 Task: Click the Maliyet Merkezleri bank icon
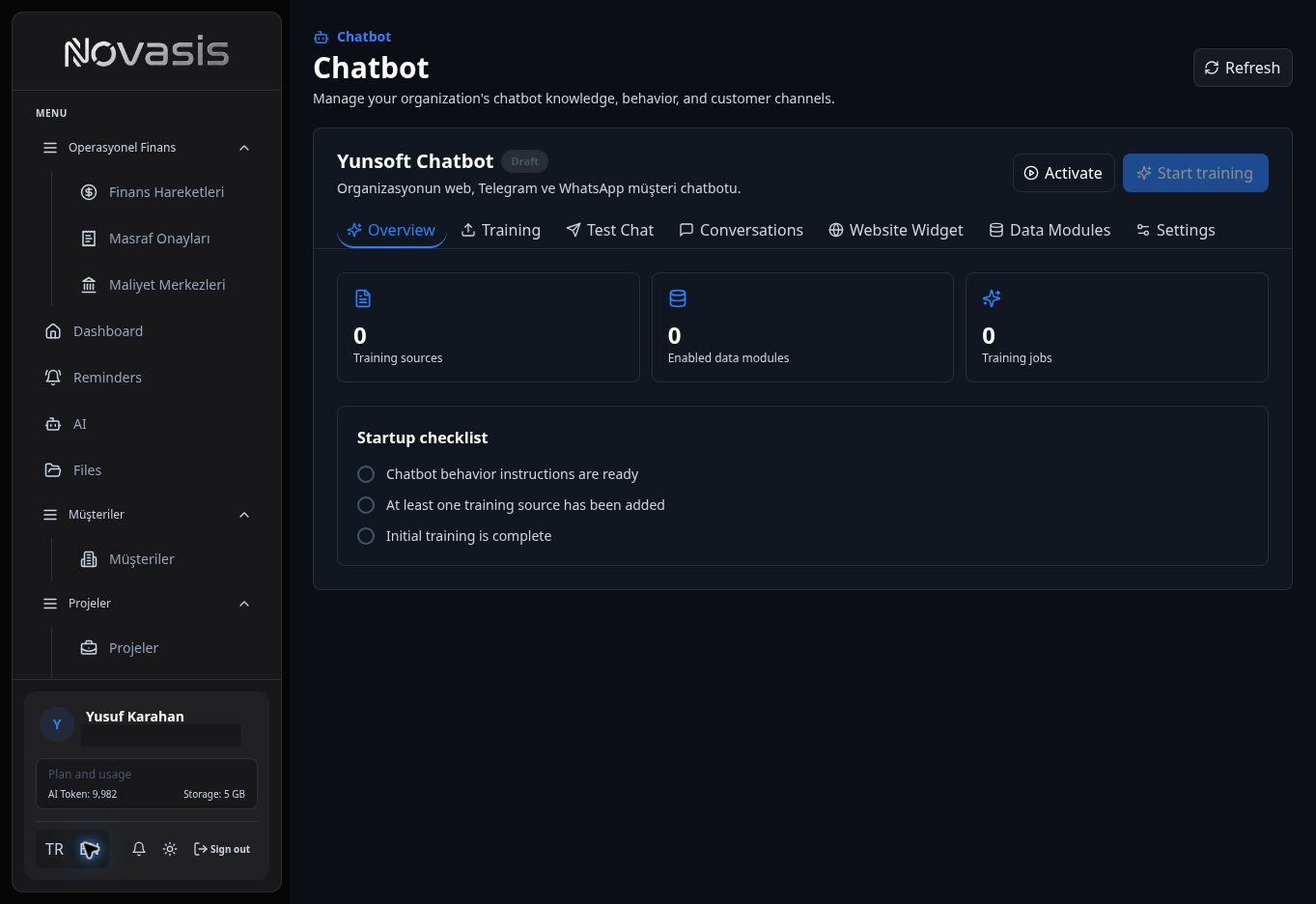[89, 285]
